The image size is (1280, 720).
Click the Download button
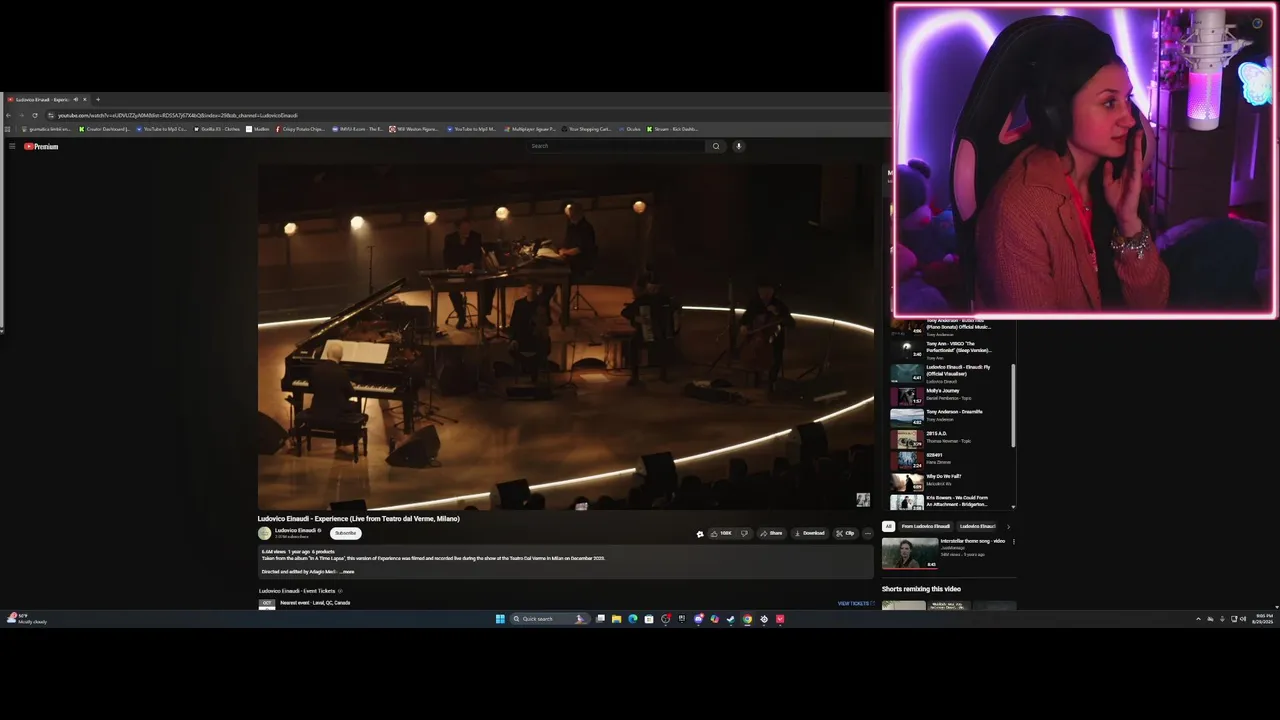(x=809, y=533)
